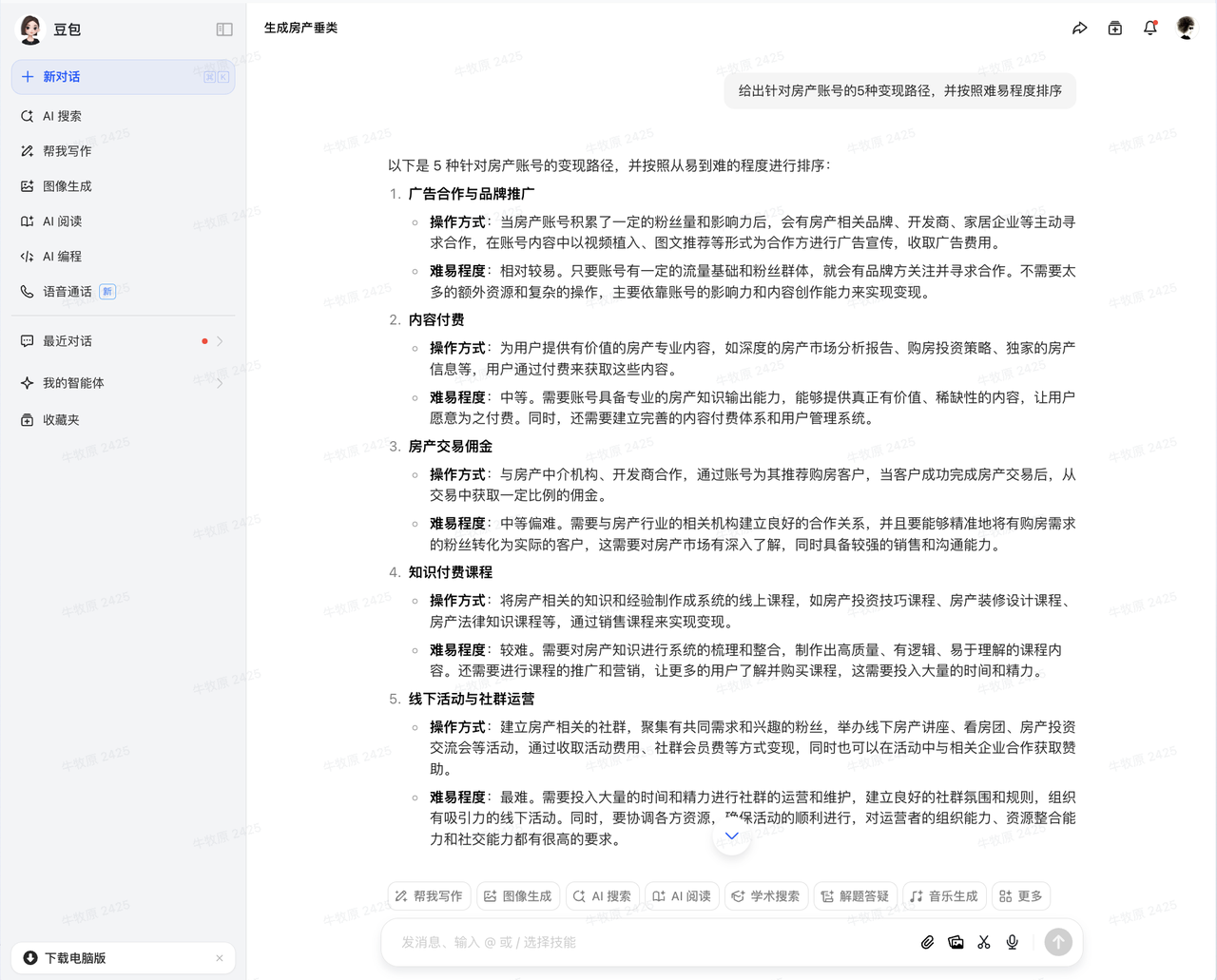Open the 更多 skills menu
Screen dimensions: 1217x980
[1021, 896]
